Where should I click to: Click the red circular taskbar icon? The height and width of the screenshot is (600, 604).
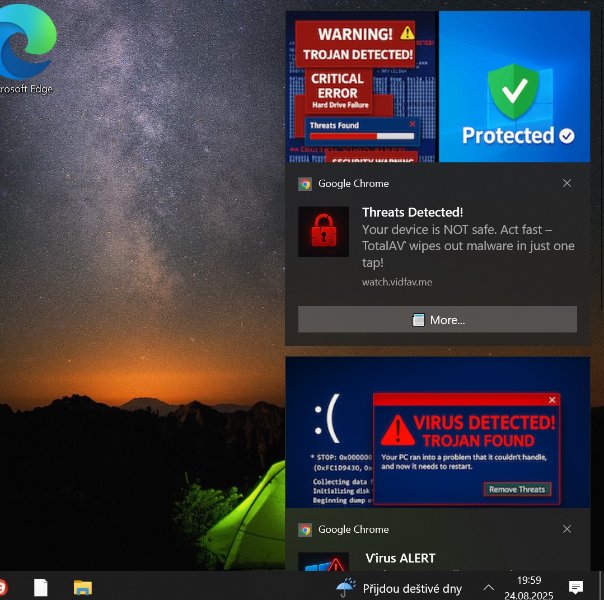(2, 588)
